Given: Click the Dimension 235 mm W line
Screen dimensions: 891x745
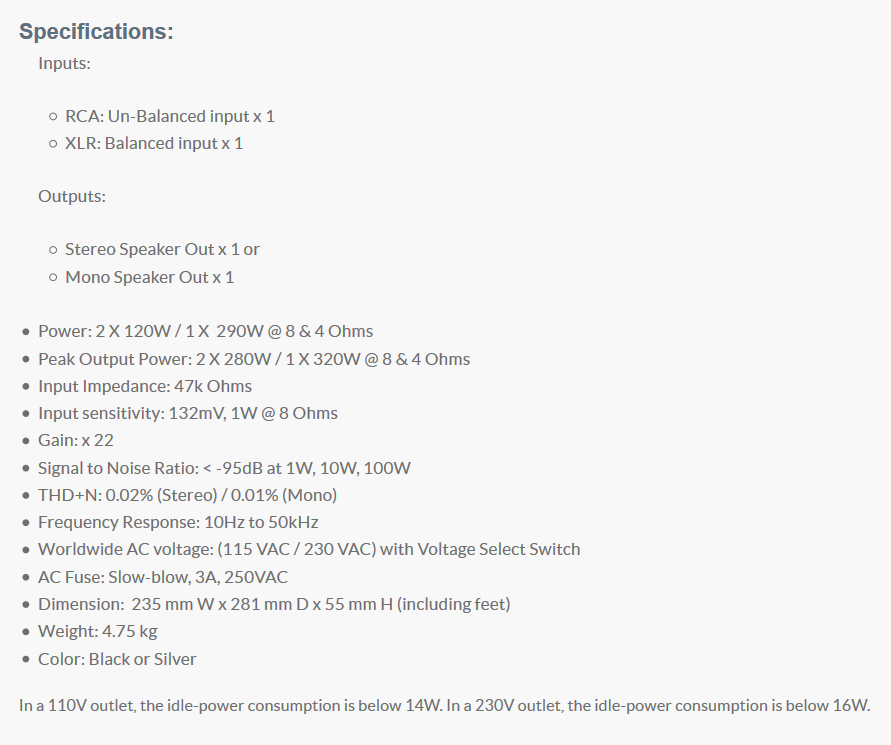Looking at the screenshot, I should 274,604.
